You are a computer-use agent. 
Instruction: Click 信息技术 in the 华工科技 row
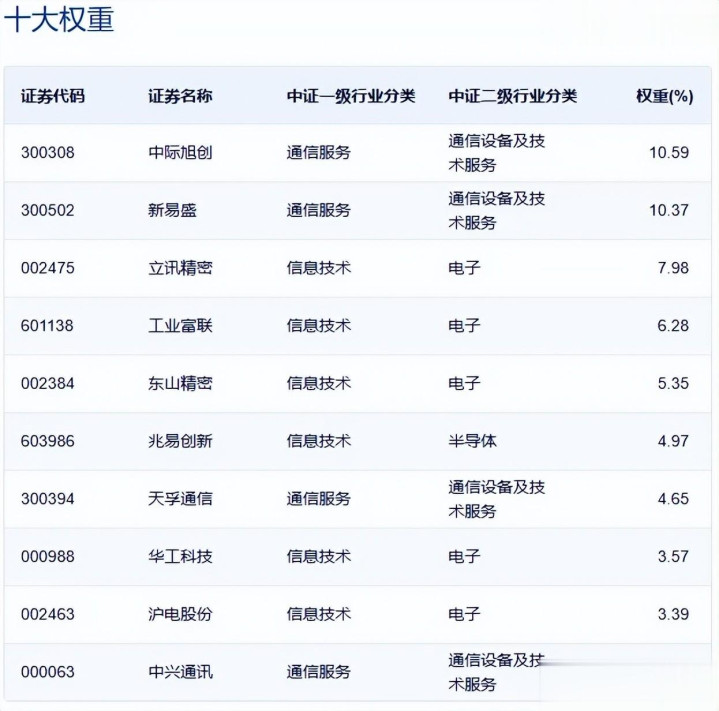(x=319, y=557)
